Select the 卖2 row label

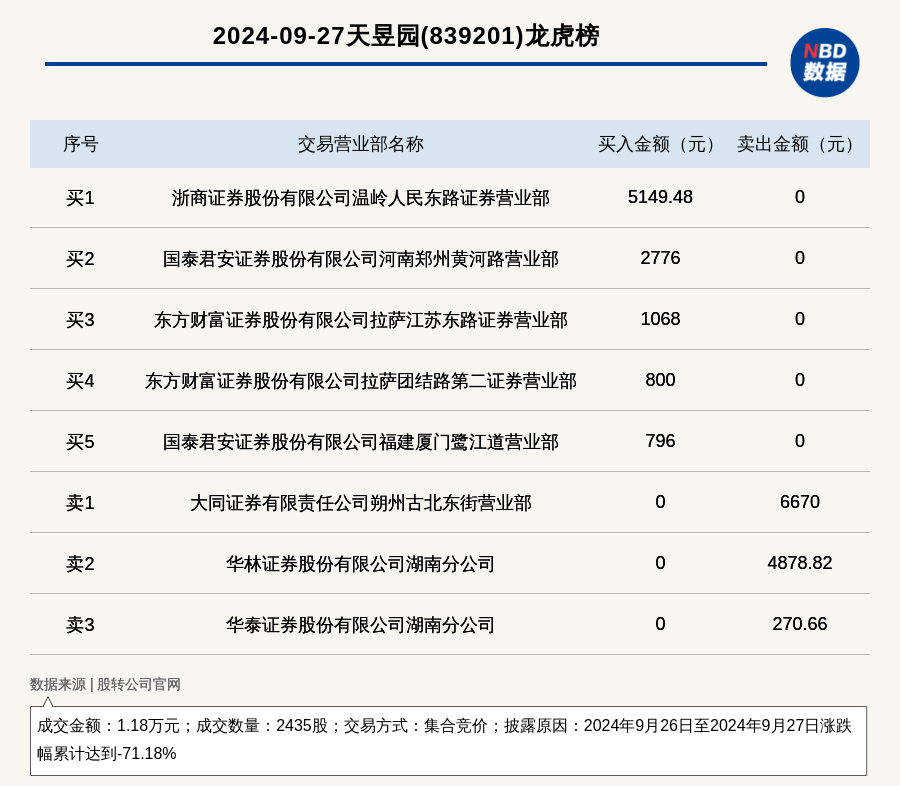coord(80,564)
